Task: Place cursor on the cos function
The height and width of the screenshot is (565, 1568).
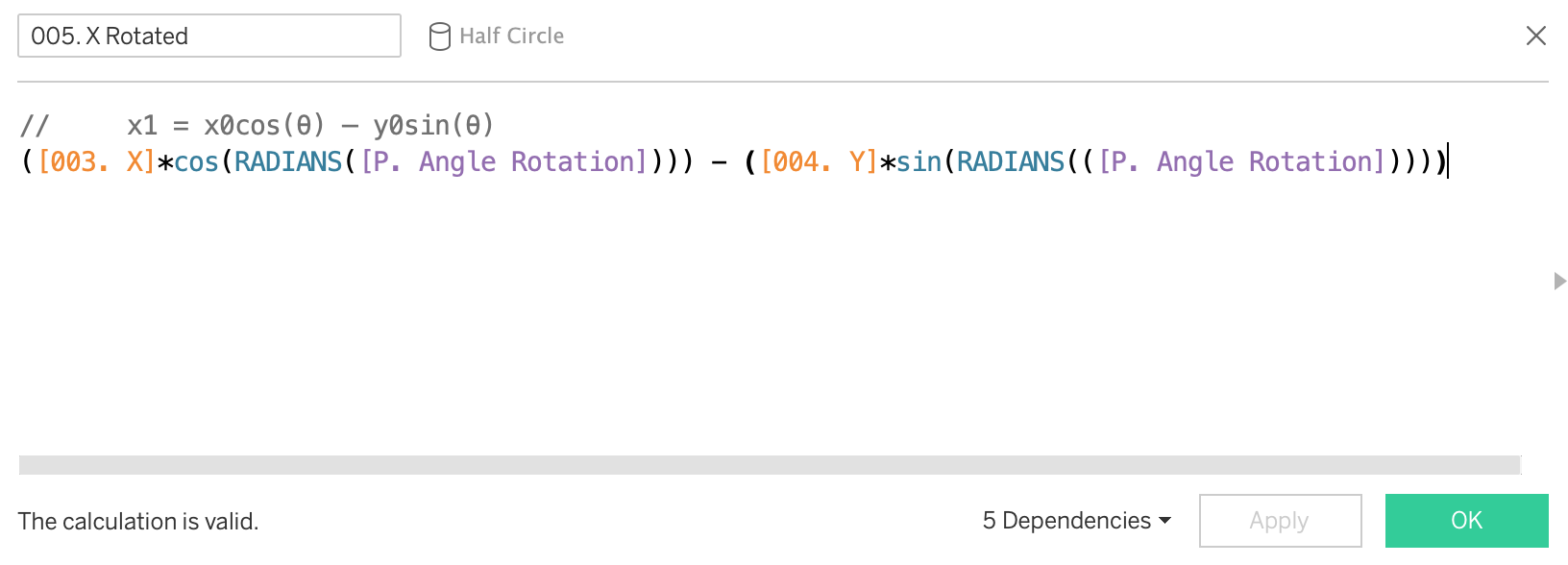Action: coord(196,161)
